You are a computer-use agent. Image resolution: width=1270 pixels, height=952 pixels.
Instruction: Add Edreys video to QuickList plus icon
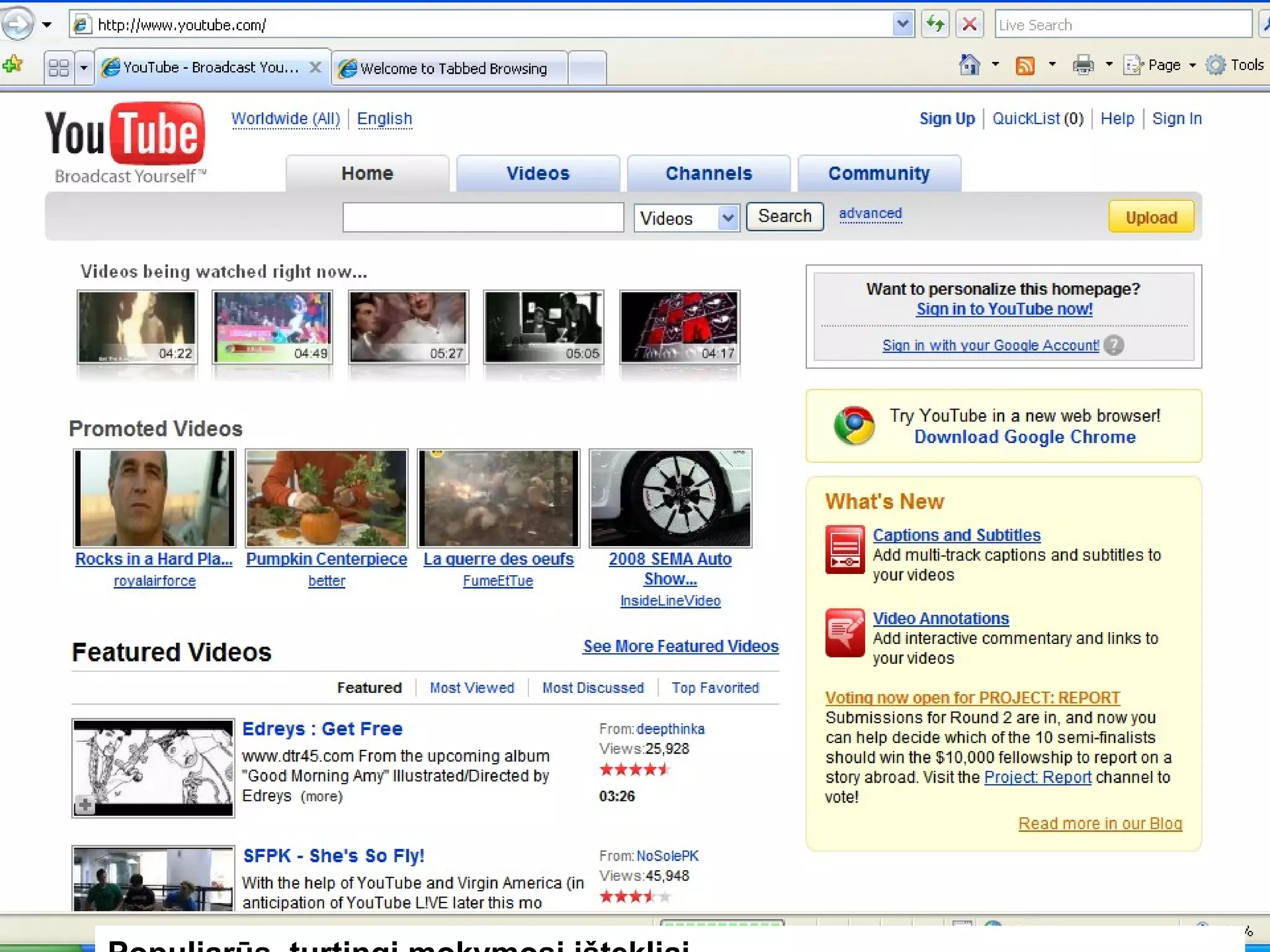[85, 804]
